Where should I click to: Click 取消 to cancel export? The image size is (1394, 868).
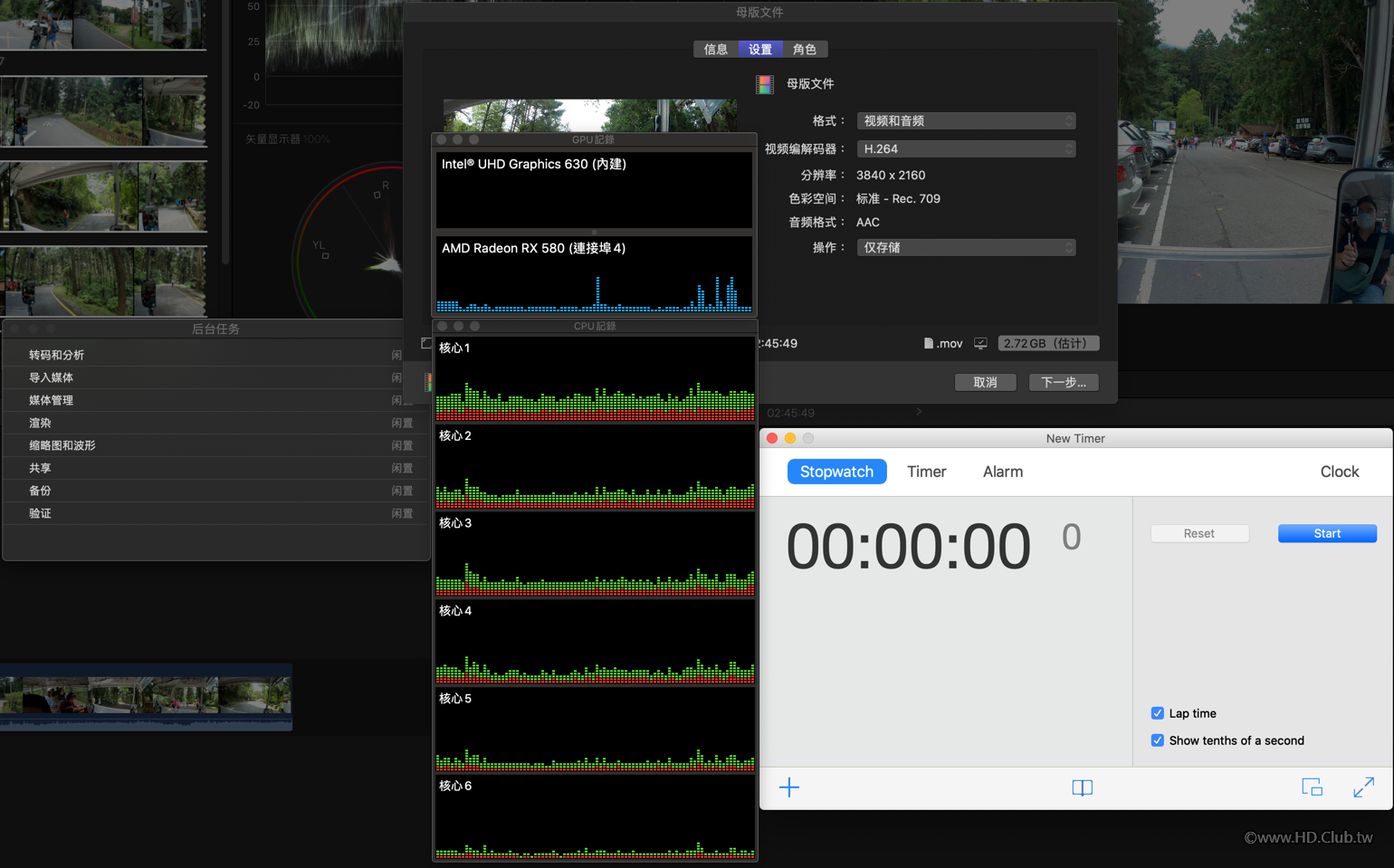(x=985, y=382)
